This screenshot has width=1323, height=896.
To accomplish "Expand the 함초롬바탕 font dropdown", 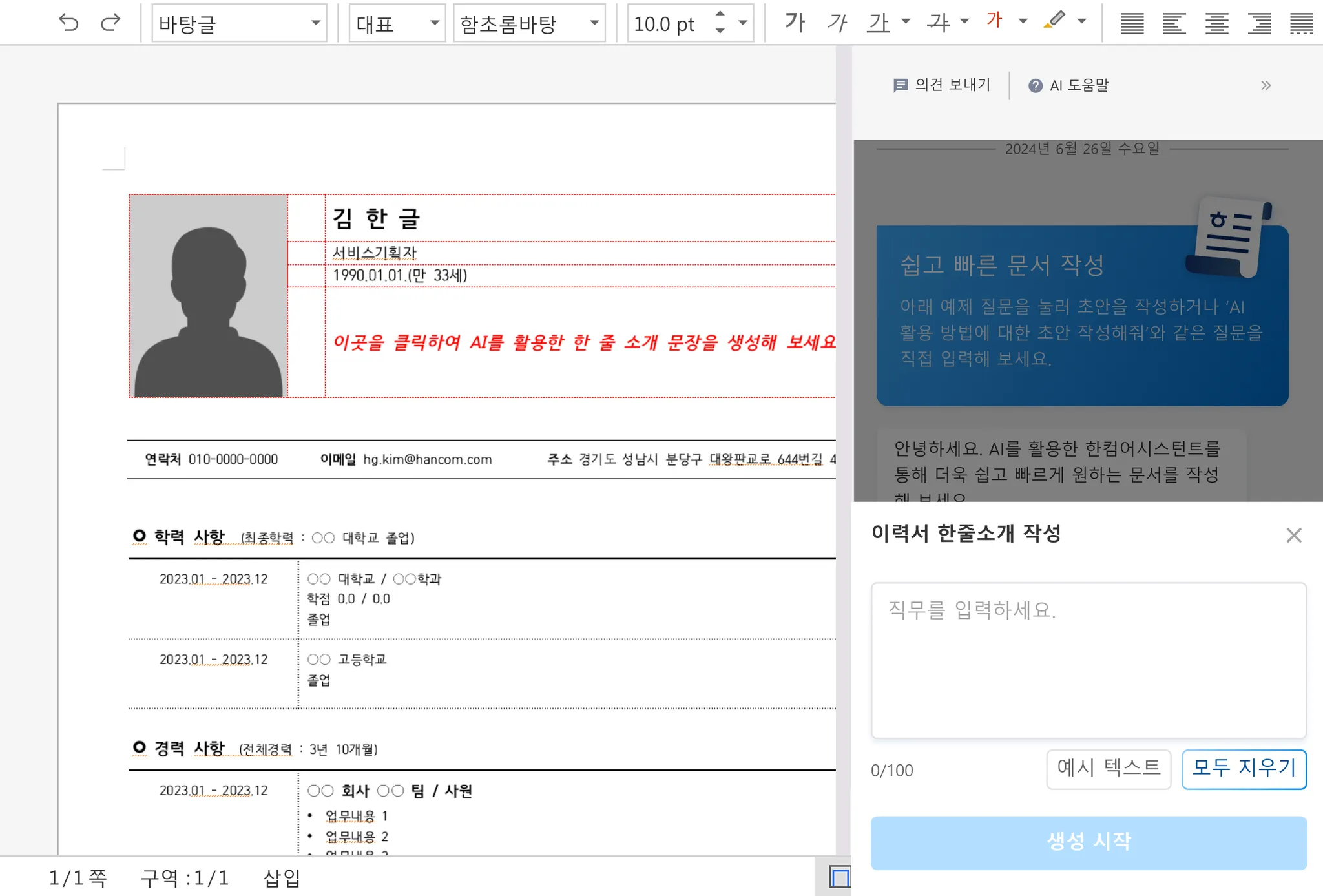I will pyautogui.click(x=594, y=23).
